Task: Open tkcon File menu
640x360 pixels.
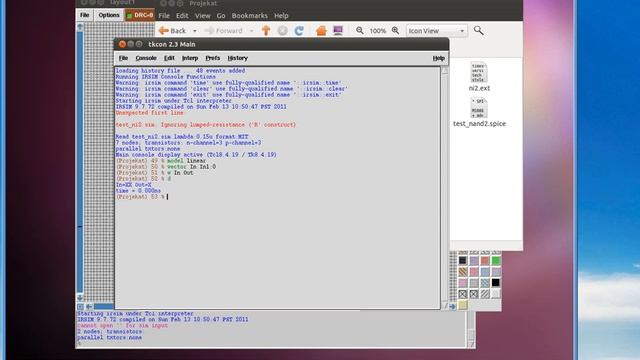Action: pyautogui.click(x=123, y=58)
